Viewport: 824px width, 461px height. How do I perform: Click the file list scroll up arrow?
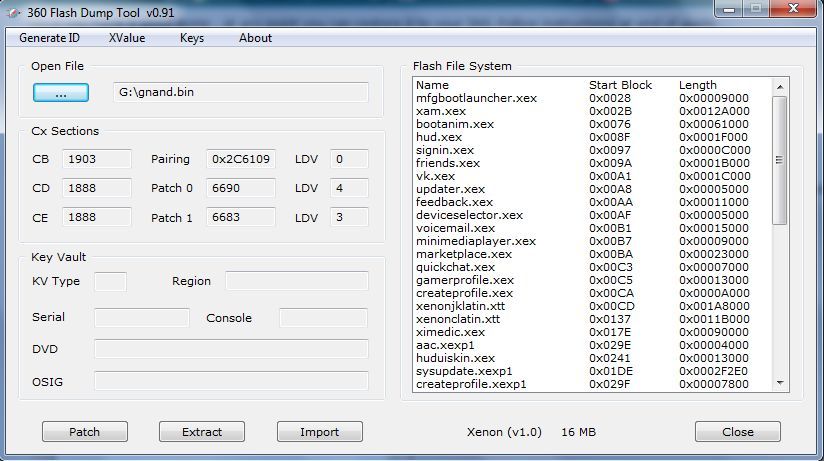pos(780,87)
